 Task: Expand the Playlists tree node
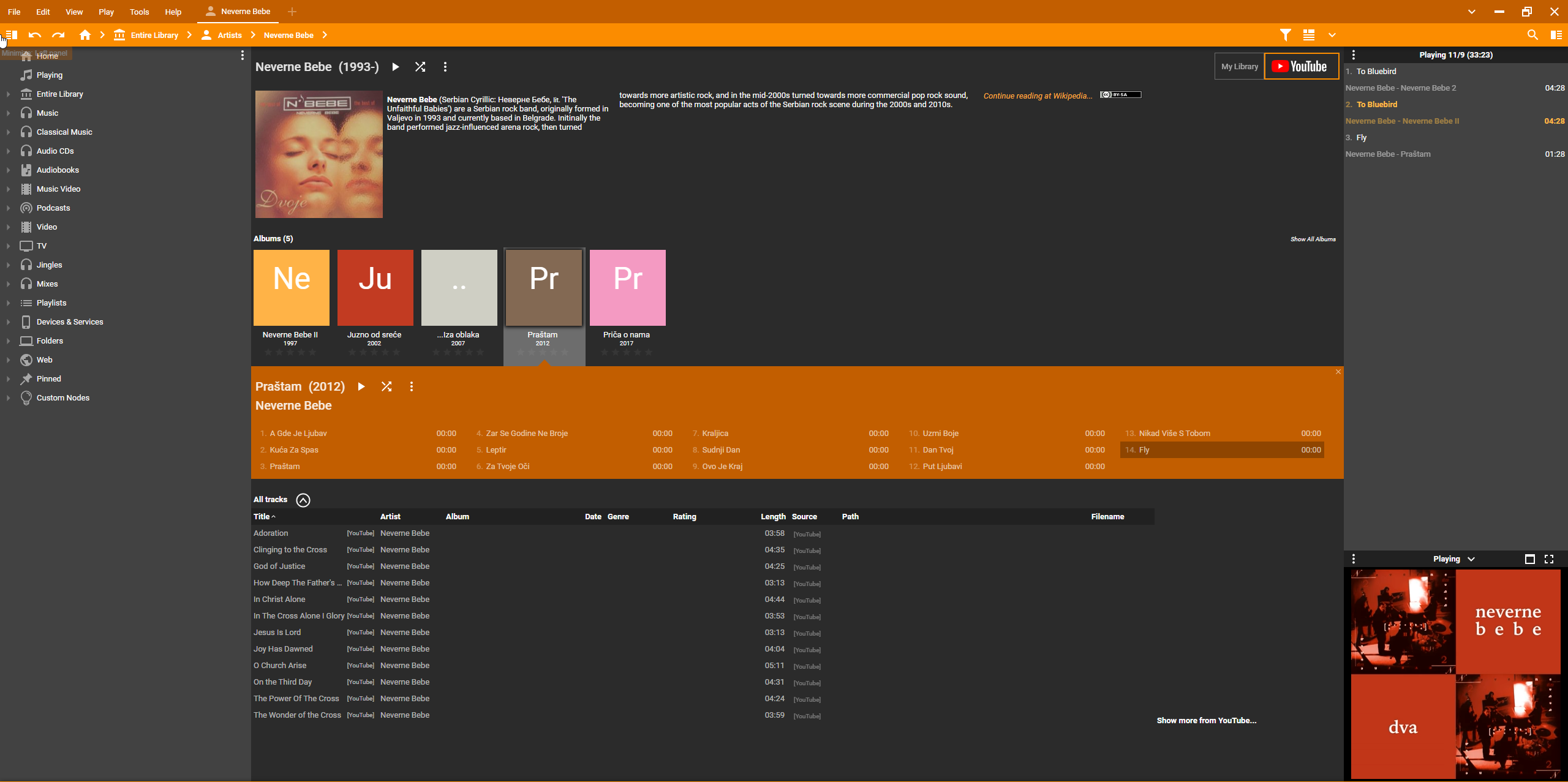click(x=8, y=303)
